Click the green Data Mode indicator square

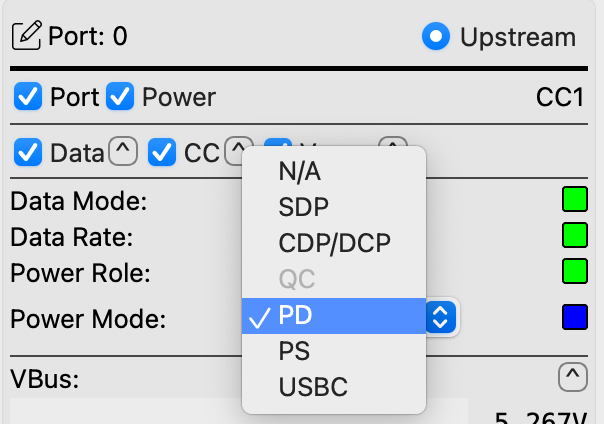[x=574, y=199]
